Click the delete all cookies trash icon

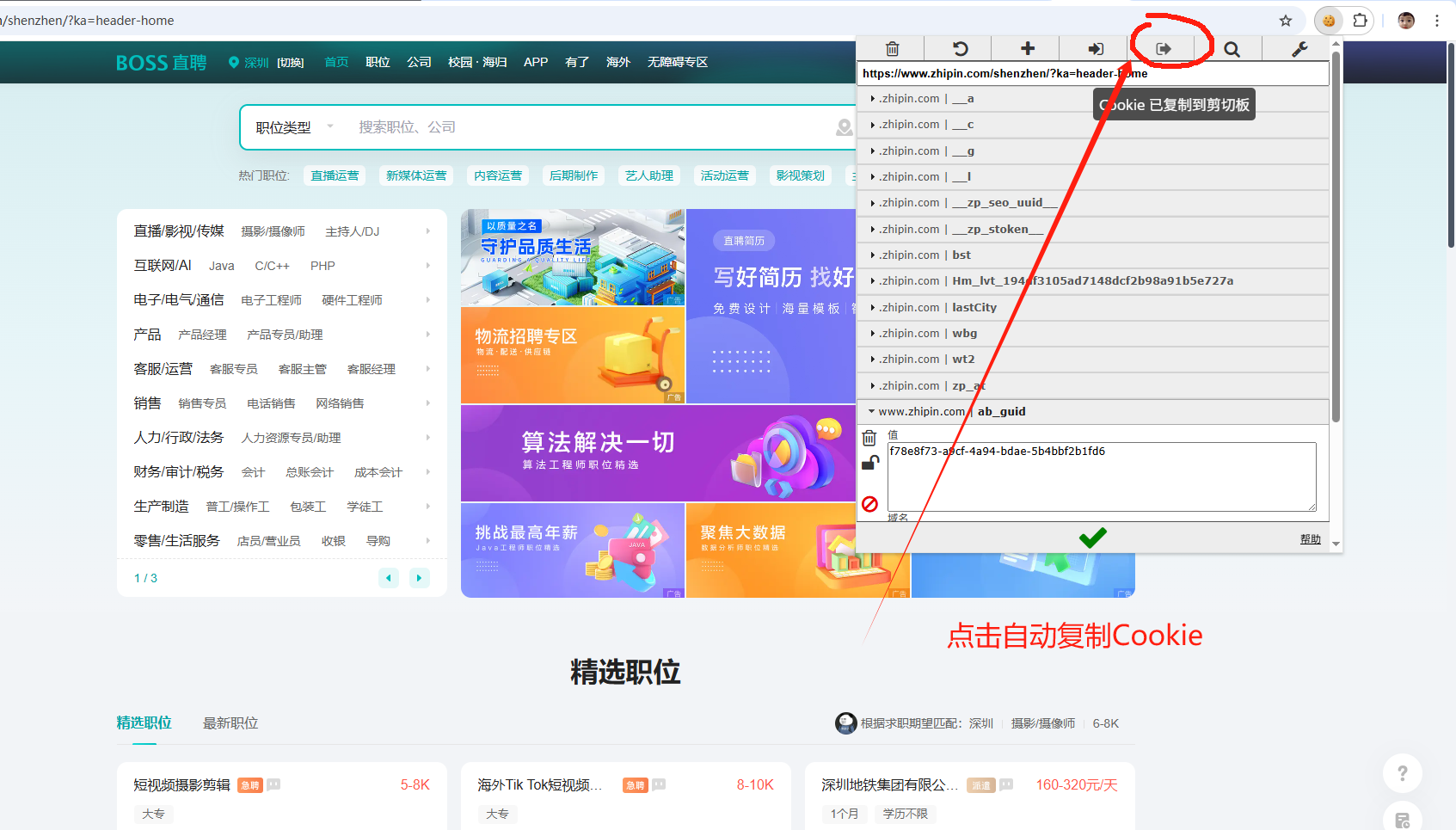[x=892, y=49]
